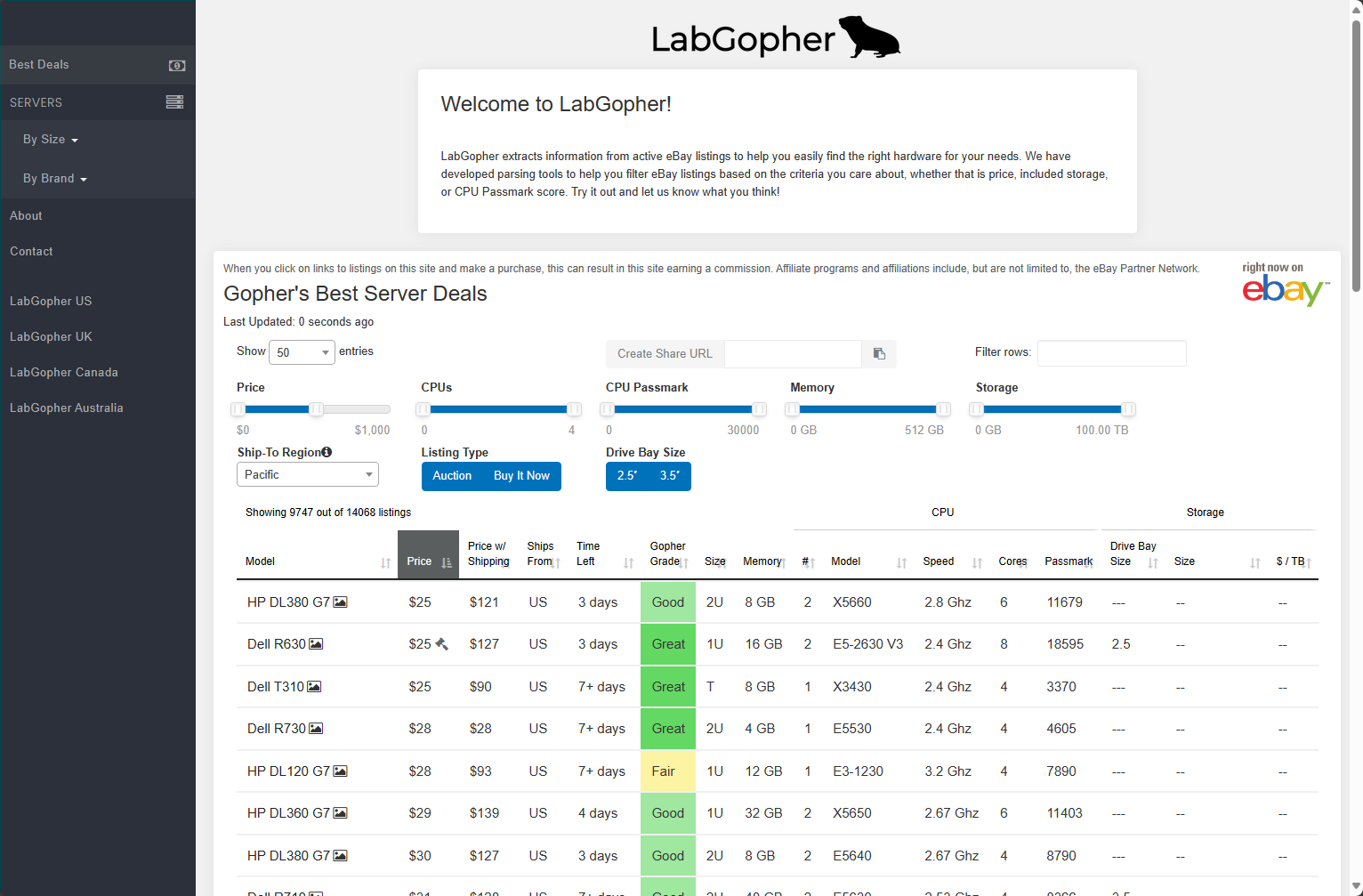1363x896 pixels.
Task: Open the Dell T310 listing link
Action: point(276,687)
